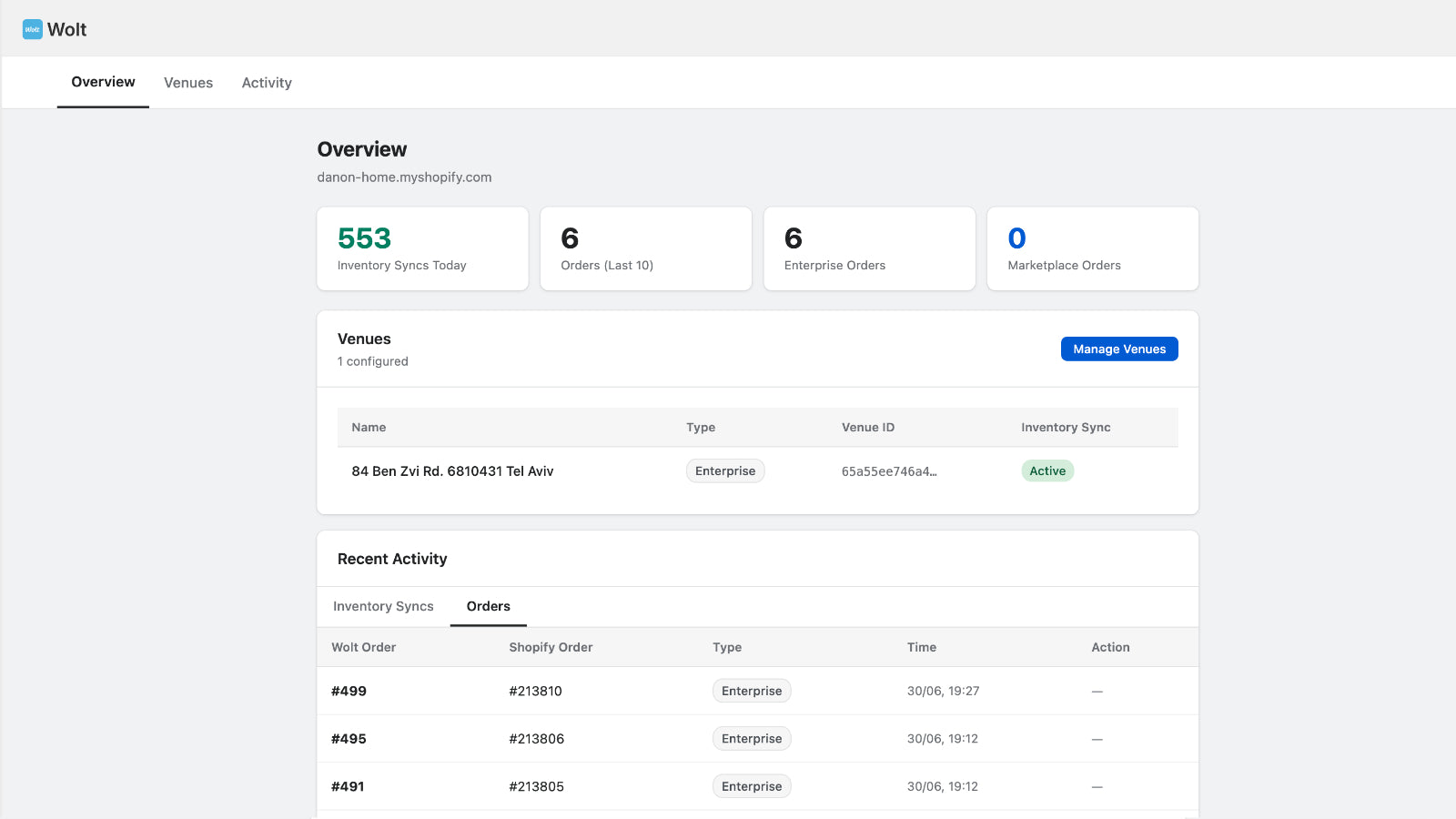Viewport: 1456px width, 819px height.
Task: Open the 553 Inventory Syncs Today card
Action: (x=422, y=248)
